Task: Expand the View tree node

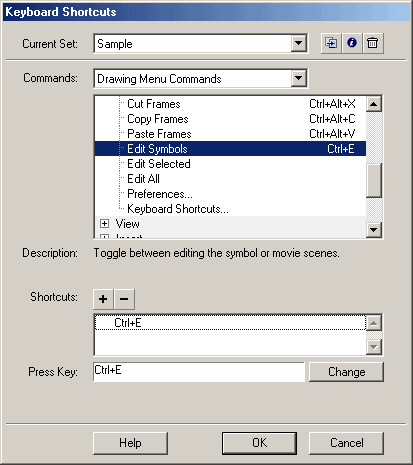Action: point(104,223)
